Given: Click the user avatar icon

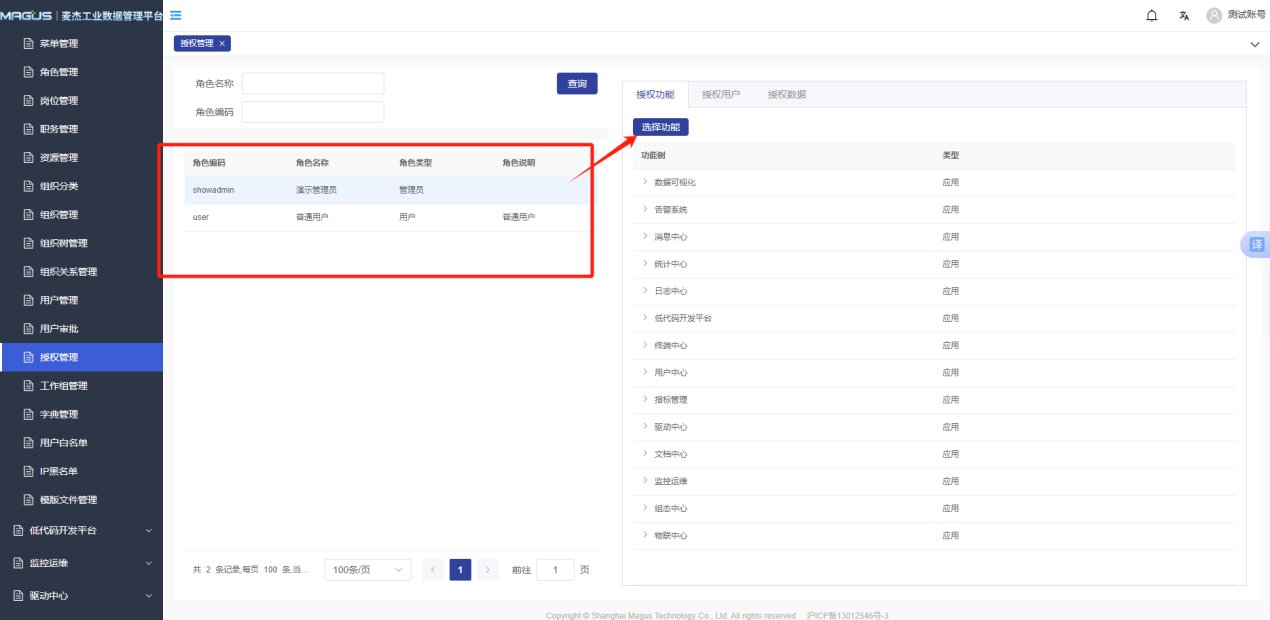Looking at the screenshot, I should tap(1214, 15).
